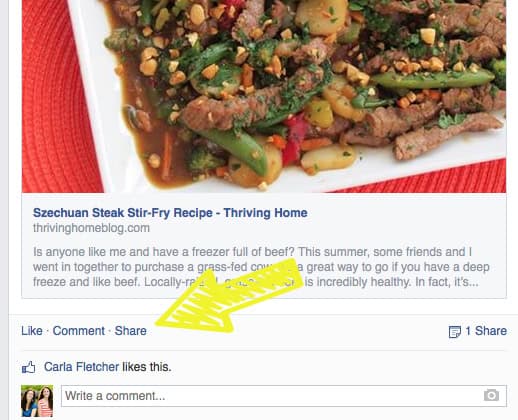This screenshot has width=518, height=420.
Task: Click the Like link under the post
Action: tap(32, 331)
